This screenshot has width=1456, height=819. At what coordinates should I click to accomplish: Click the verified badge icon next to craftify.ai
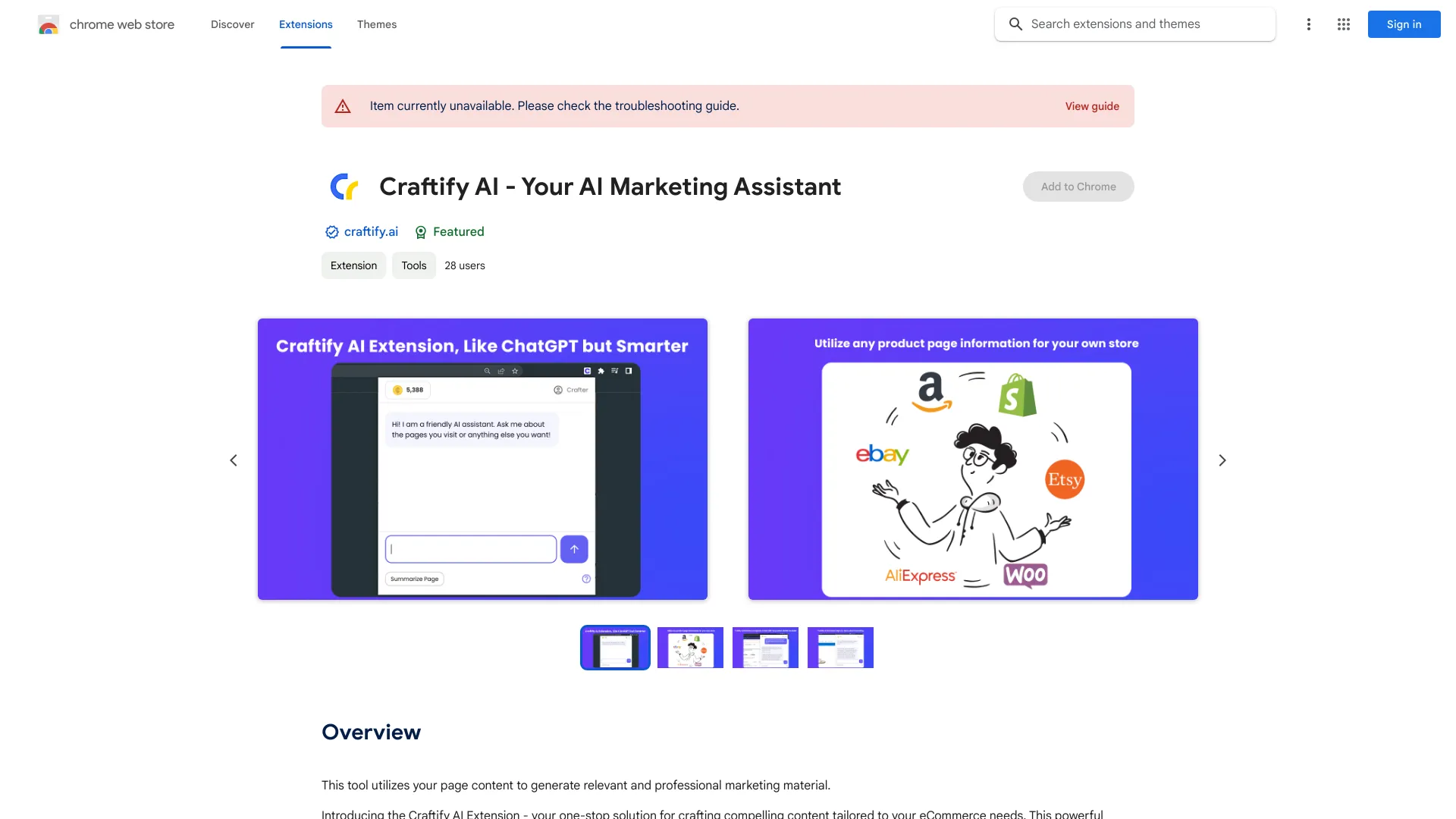(332, 232)
